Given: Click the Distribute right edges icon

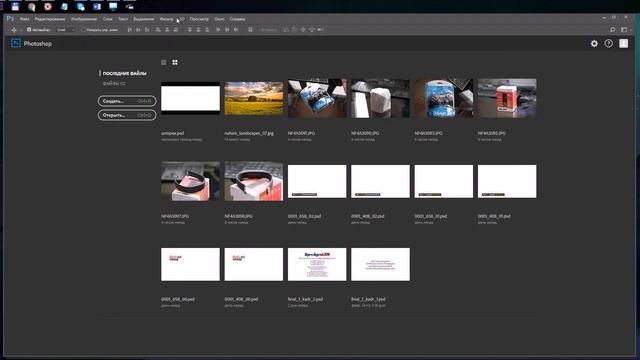Looking at the screenshot, I should (x=236, y=30).
